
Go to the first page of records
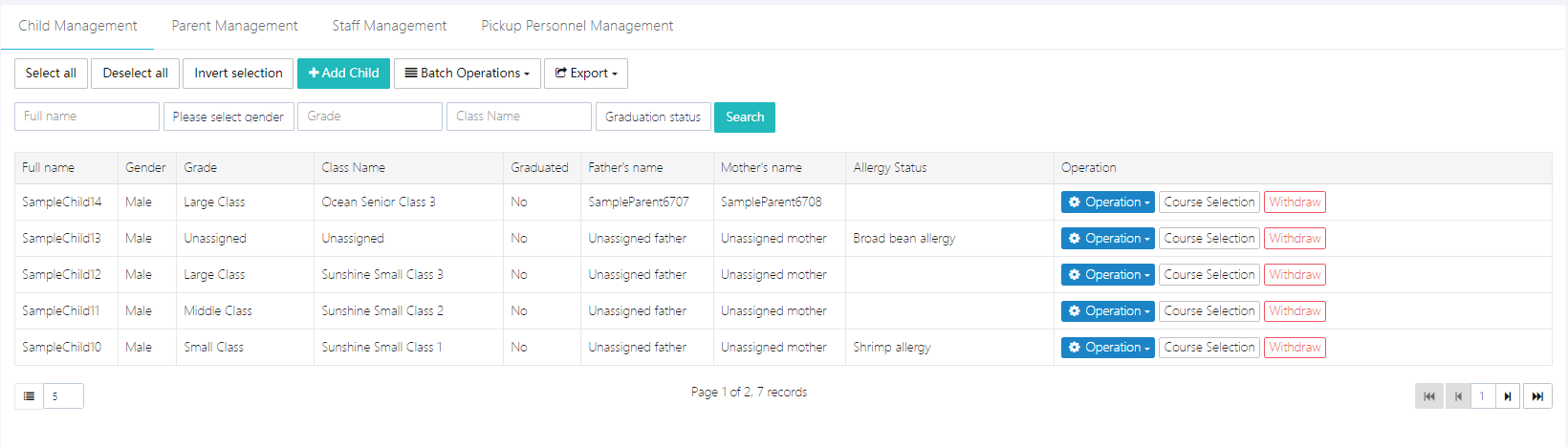click(1429, 396)
